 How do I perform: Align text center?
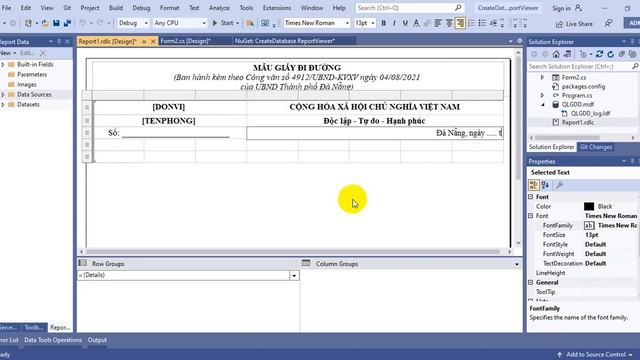449,23
